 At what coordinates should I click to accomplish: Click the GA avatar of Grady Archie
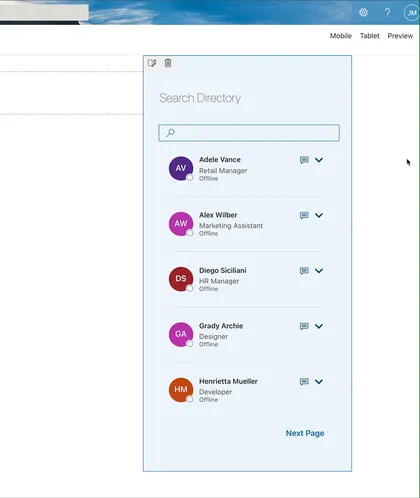[181, 334]
